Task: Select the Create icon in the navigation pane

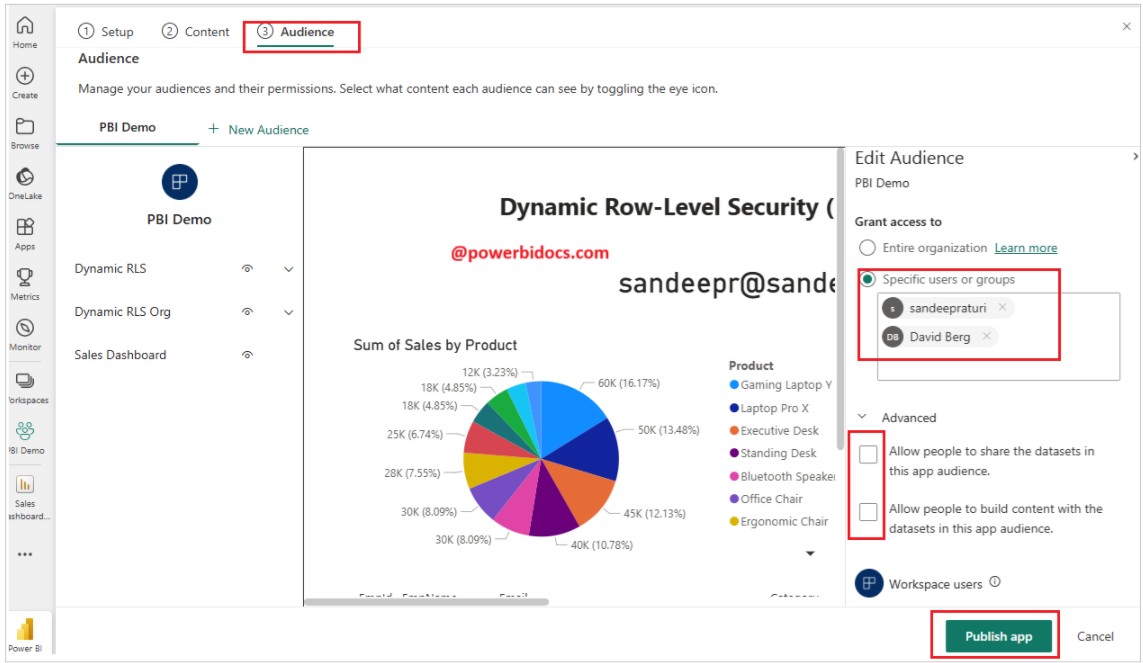Action: [x=24, y=77]
